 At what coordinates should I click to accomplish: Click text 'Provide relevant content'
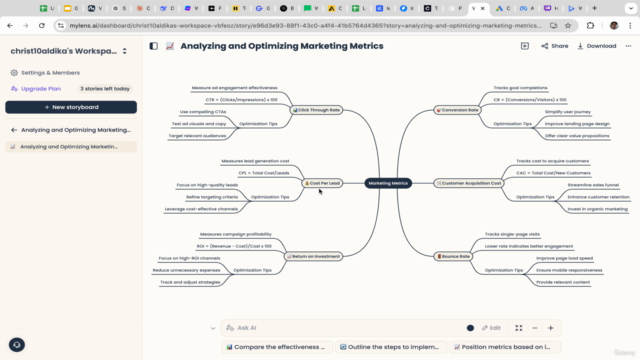(563, 282)
